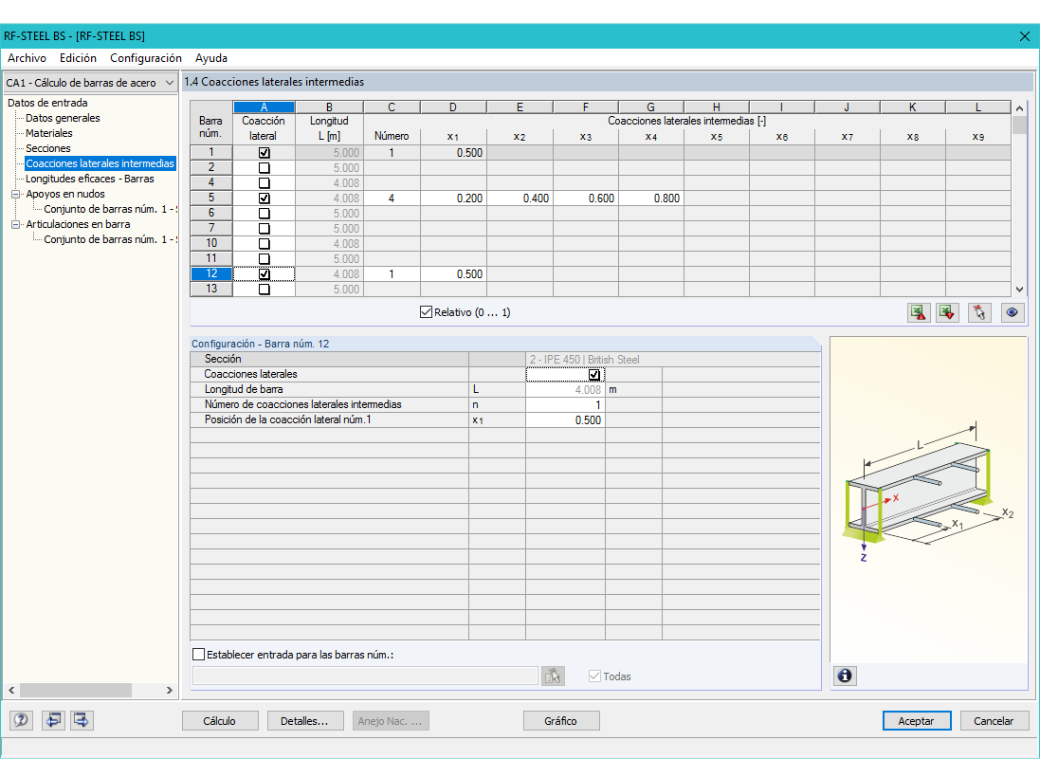Click the navigator scroll-right arrow
Screen dimensions: 1040x782
170,690
